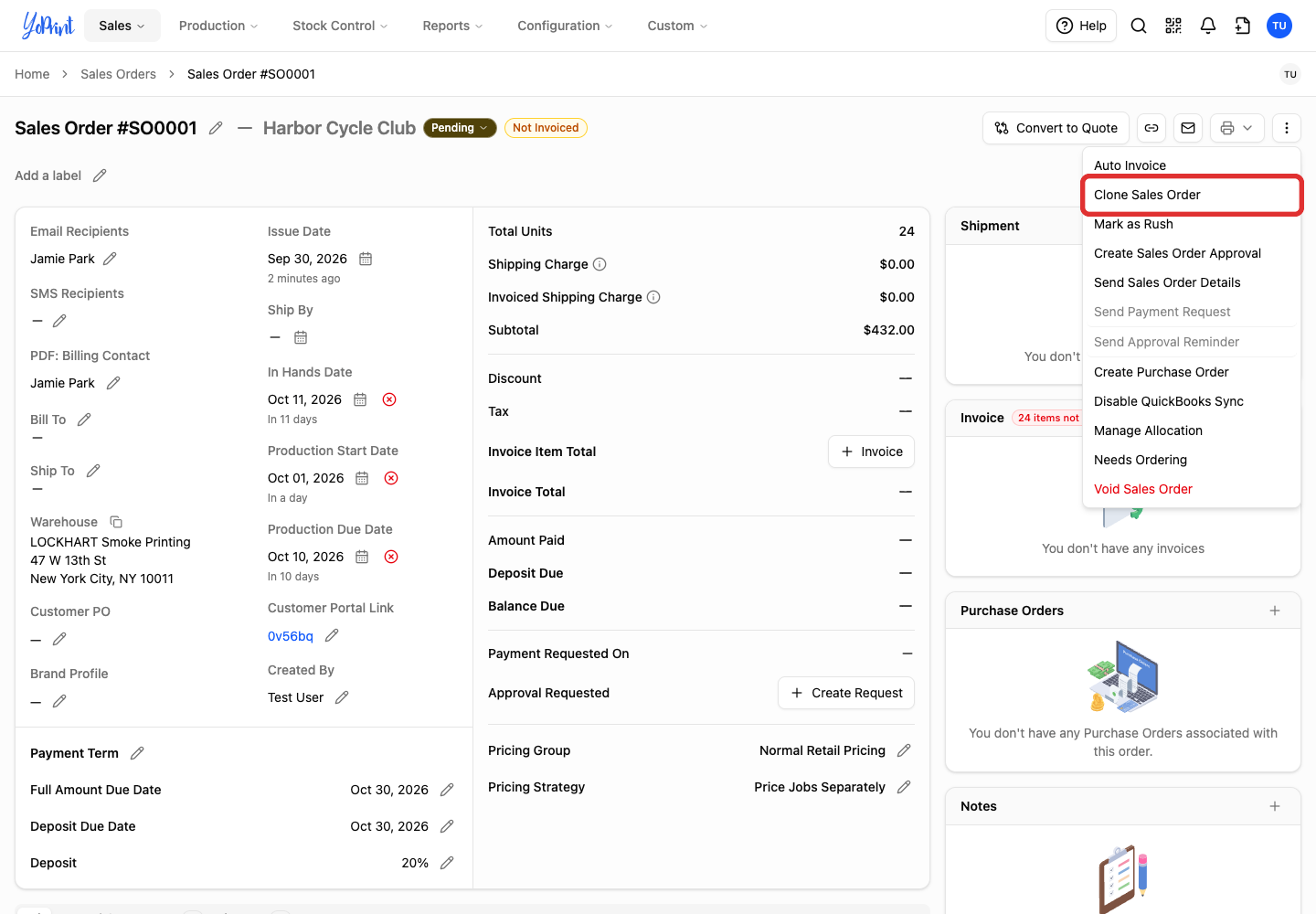
Task: Edit the Deposit percentage pencil
Action: point(447,863)
